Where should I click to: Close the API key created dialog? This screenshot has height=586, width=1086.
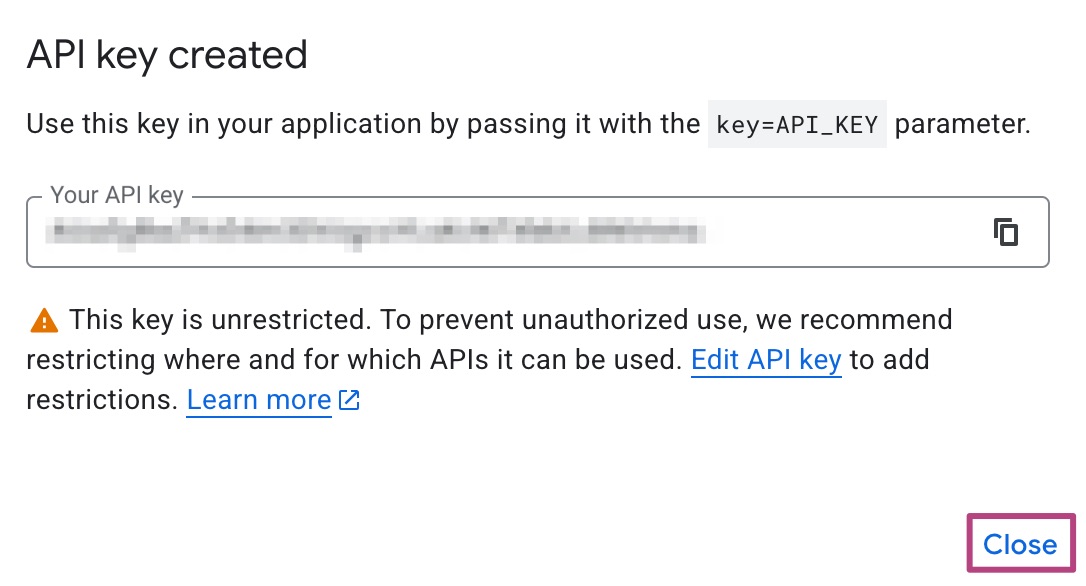coord(1020,544)
